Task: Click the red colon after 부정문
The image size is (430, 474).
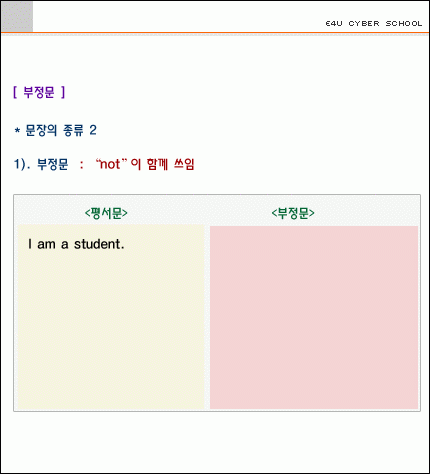Action: pos(82,165)
